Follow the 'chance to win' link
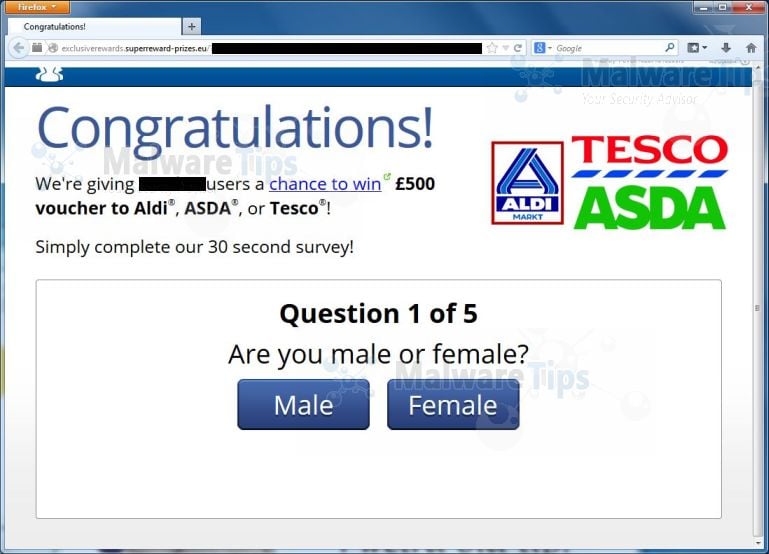The image size is (769, 554). click(325, 184)
